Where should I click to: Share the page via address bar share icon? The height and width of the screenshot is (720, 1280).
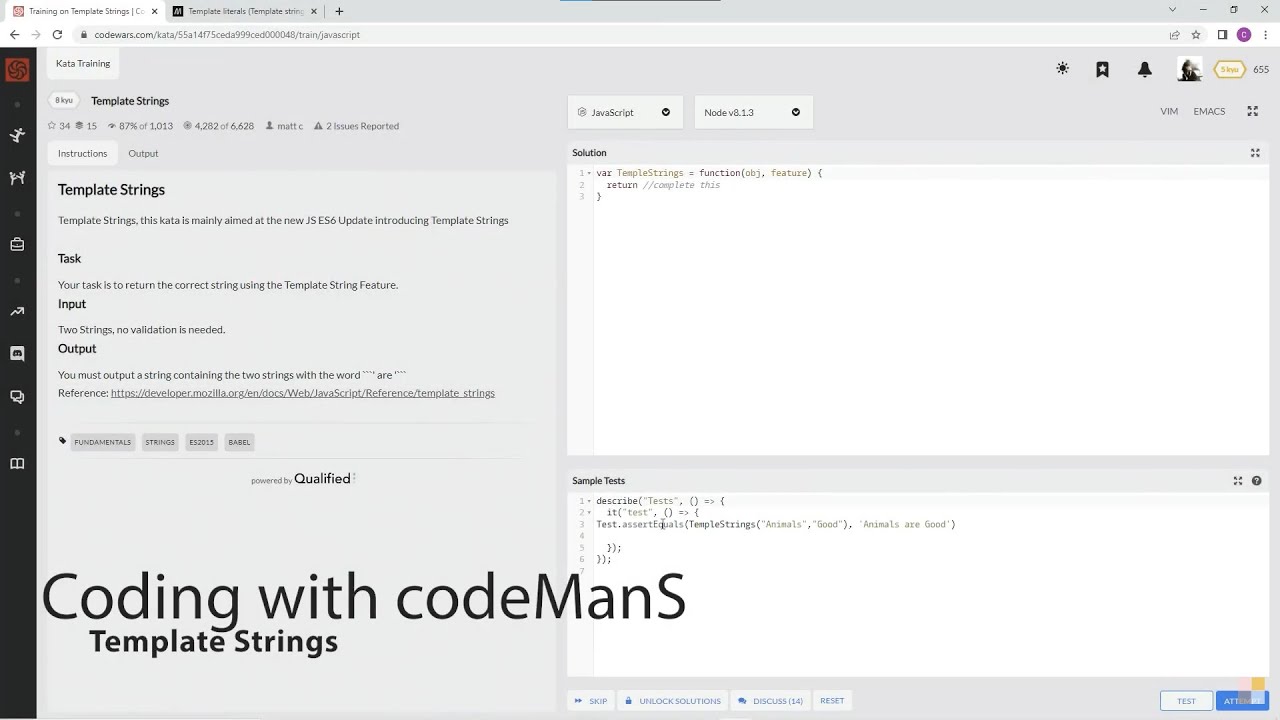click(x=1174, y=34)
